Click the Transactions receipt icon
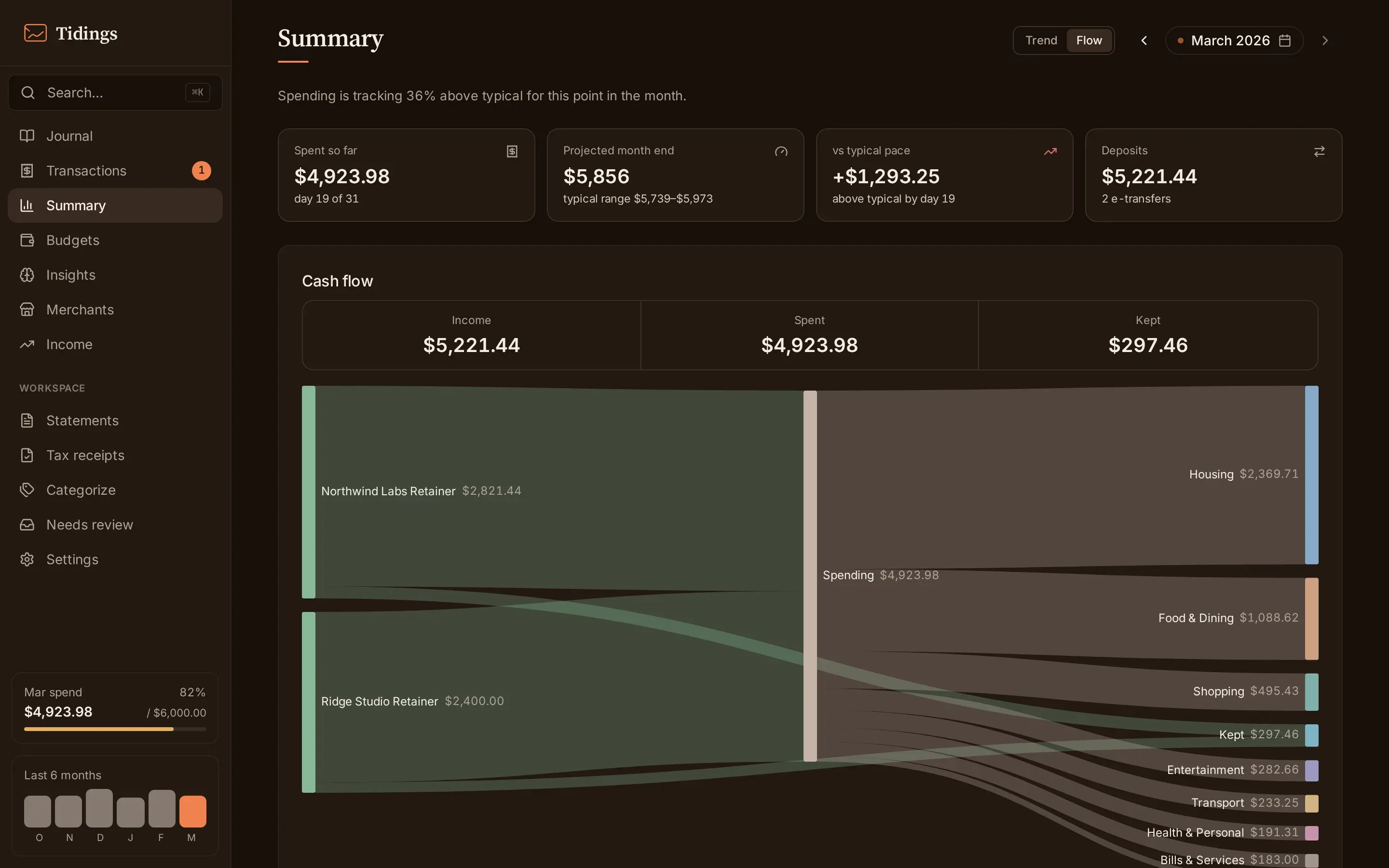This screenshot has width=1389, height=868. pyautogui.click(x=27, y=171)
